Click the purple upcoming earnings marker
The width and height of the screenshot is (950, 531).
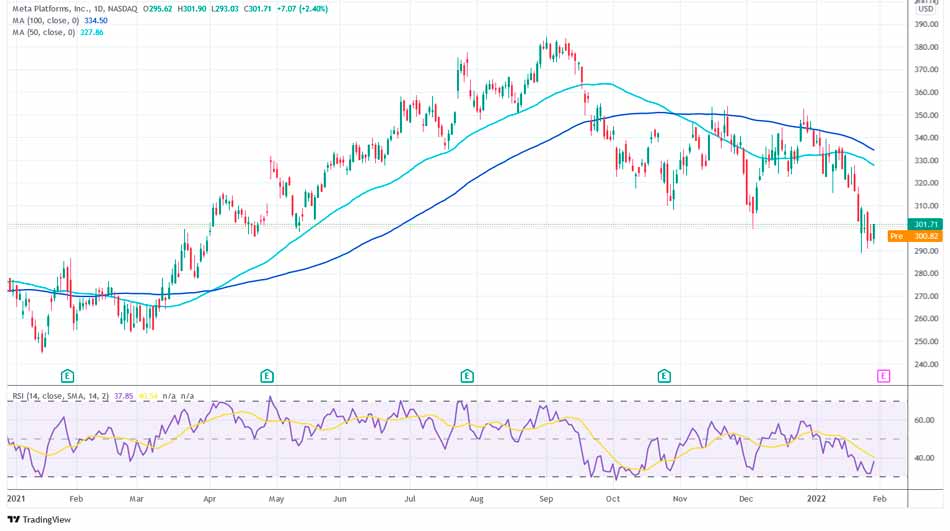(883, 376)
